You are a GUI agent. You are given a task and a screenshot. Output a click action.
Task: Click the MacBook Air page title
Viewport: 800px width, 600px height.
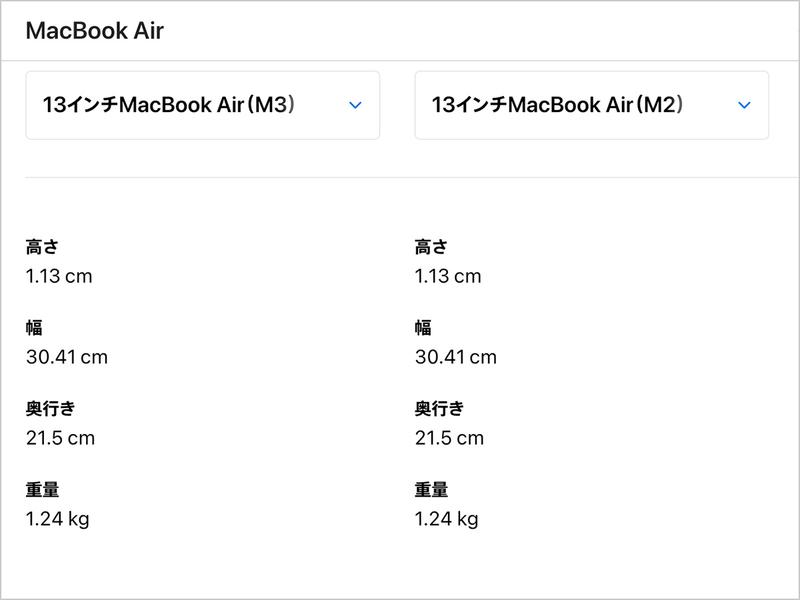click(94, 31)
